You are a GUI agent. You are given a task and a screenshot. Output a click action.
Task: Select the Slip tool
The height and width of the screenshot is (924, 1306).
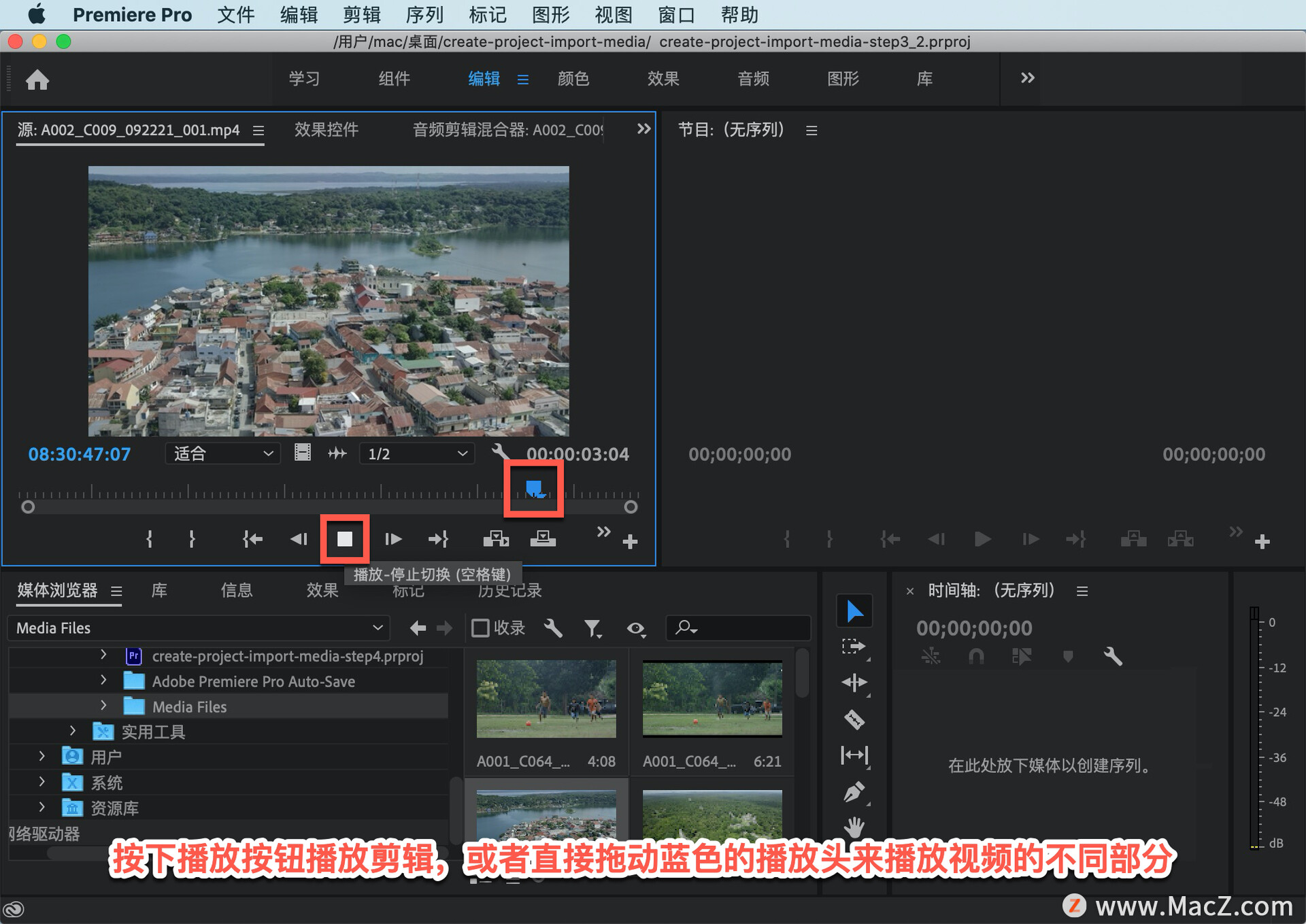[854, 755]
